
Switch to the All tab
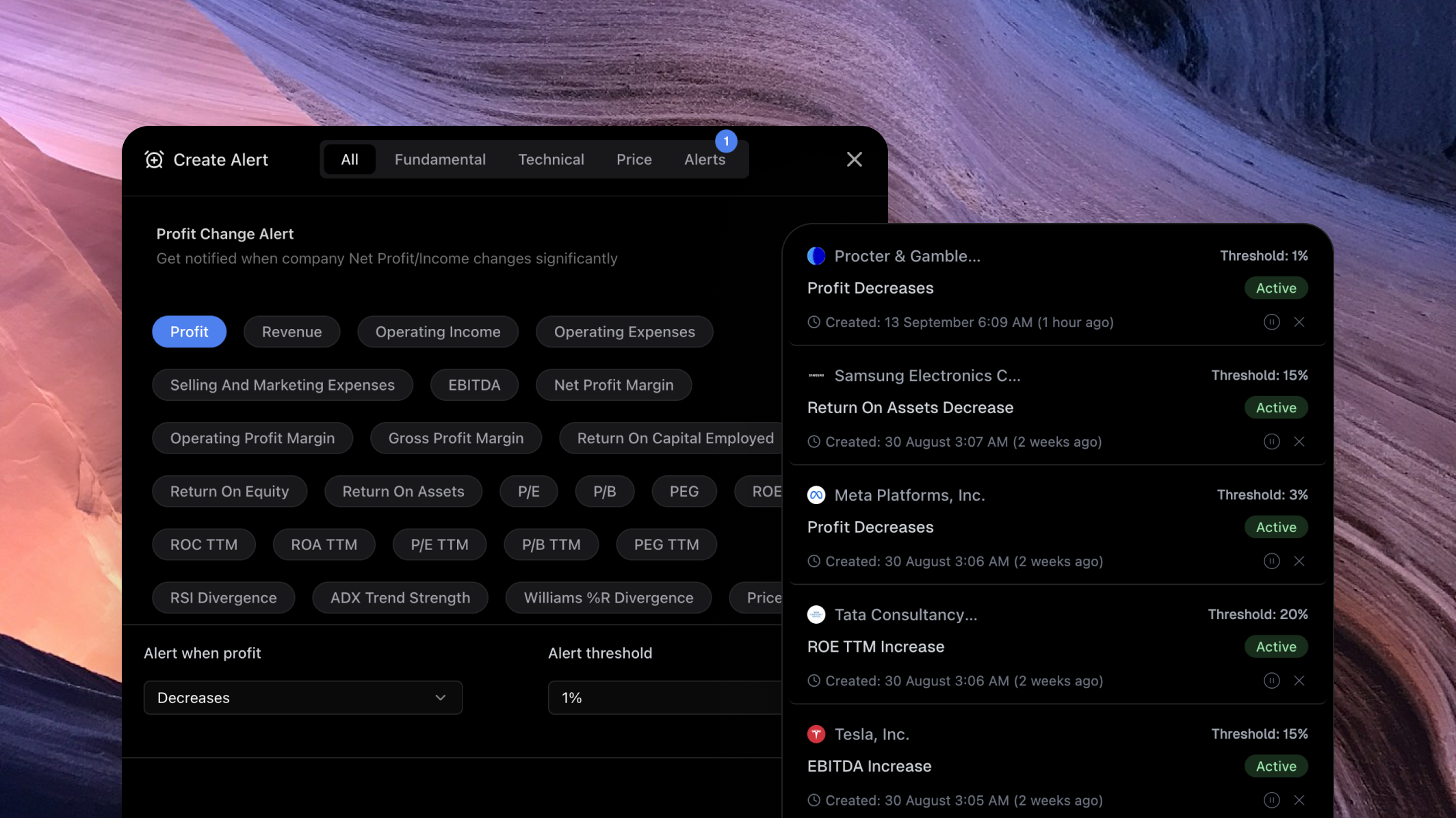pos(350,159)
